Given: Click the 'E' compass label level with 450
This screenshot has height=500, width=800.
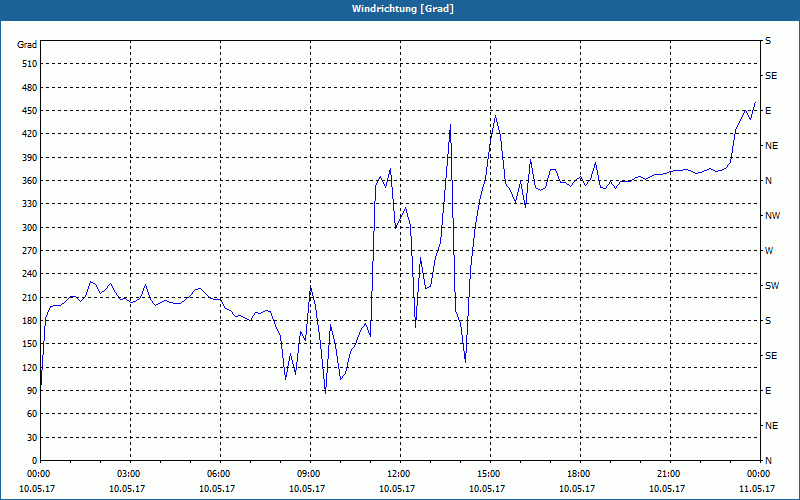Looking at the screenshot, I should pos(768,111).
